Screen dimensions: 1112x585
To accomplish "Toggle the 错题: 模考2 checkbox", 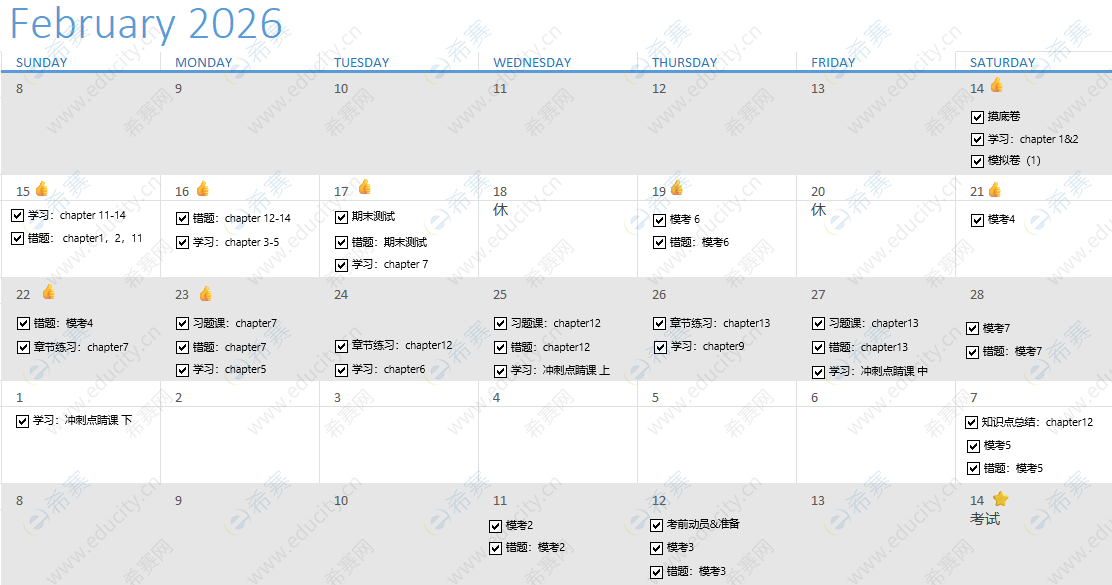I will point(495,548).
